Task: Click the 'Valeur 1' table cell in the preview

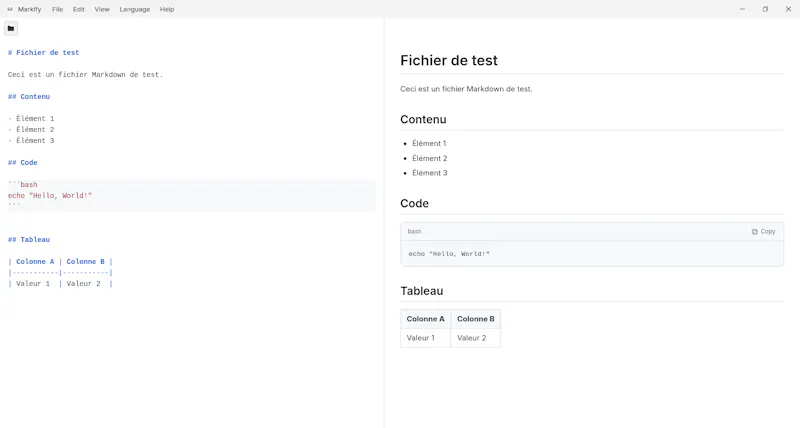Action: click(426, 338)
